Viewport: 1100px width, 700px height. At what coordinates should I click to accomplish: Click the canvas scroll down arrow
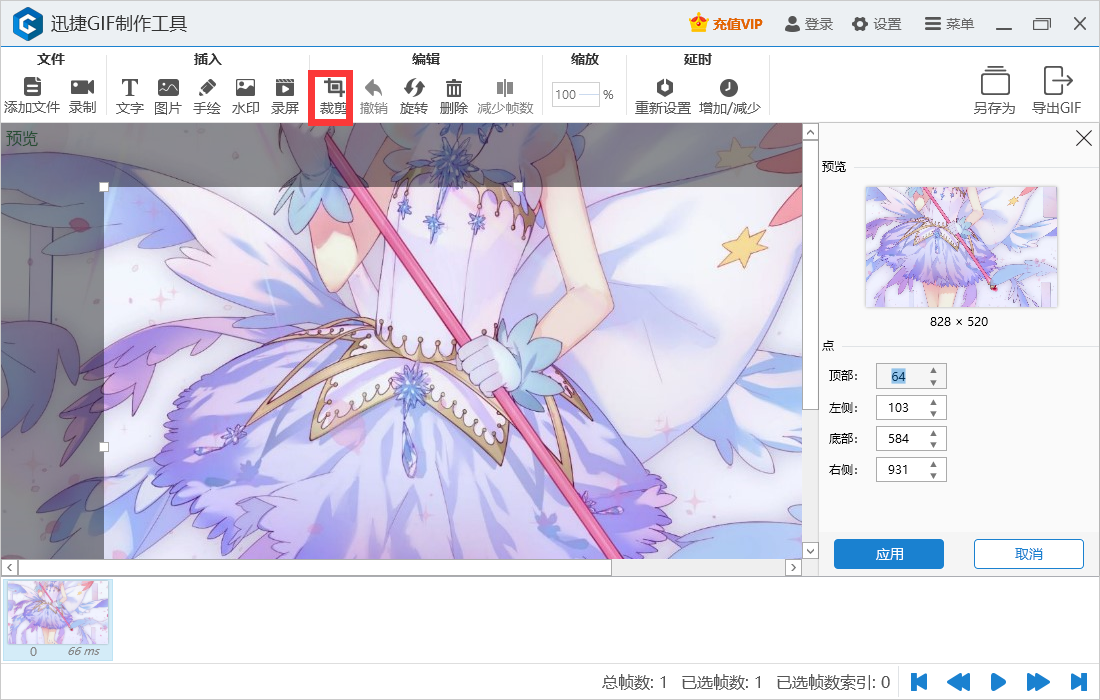click(810, 551)
